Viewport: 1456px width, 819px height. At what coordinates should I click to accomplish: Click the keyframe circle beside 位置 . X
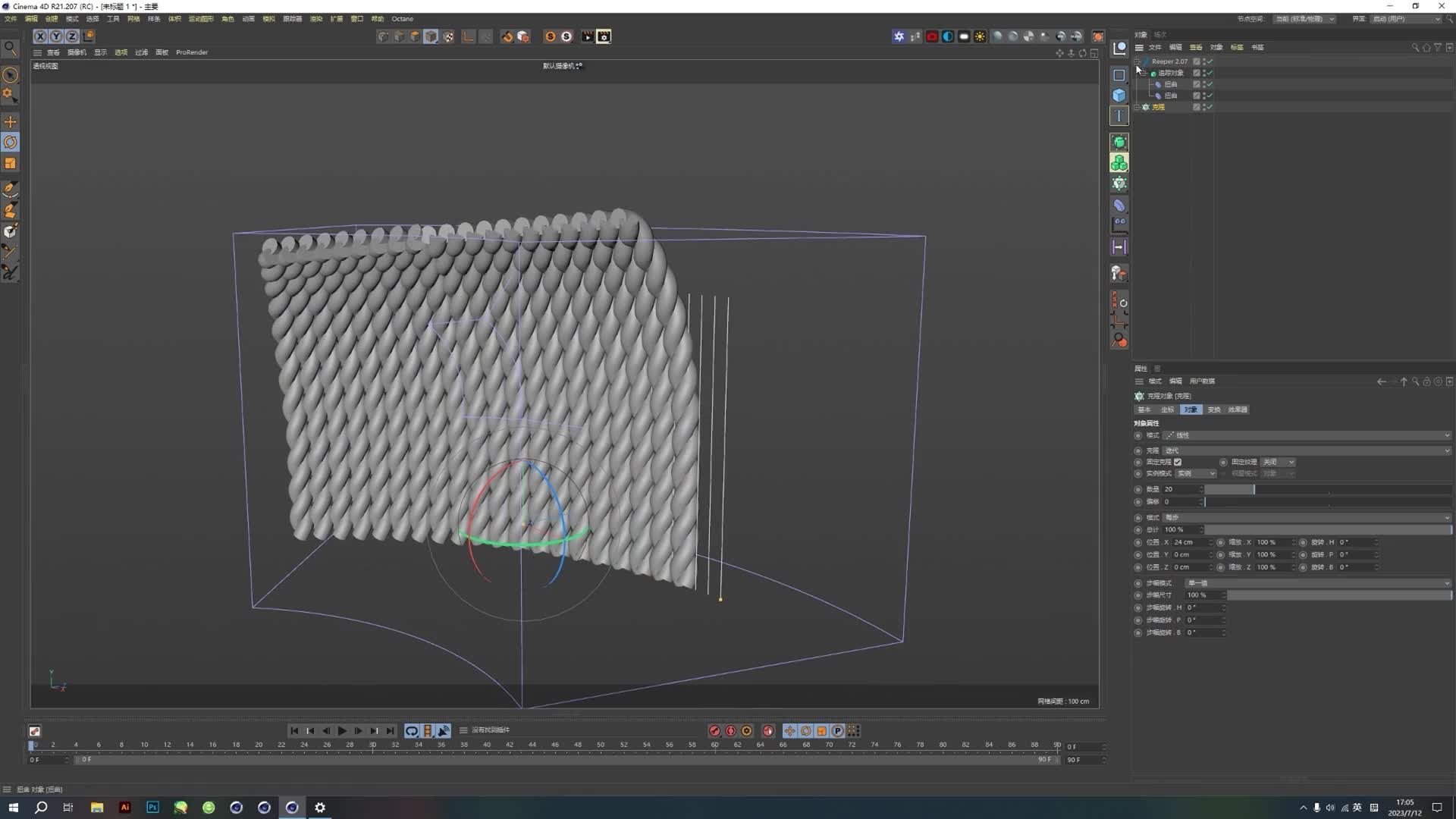[x=1138, y=543]
